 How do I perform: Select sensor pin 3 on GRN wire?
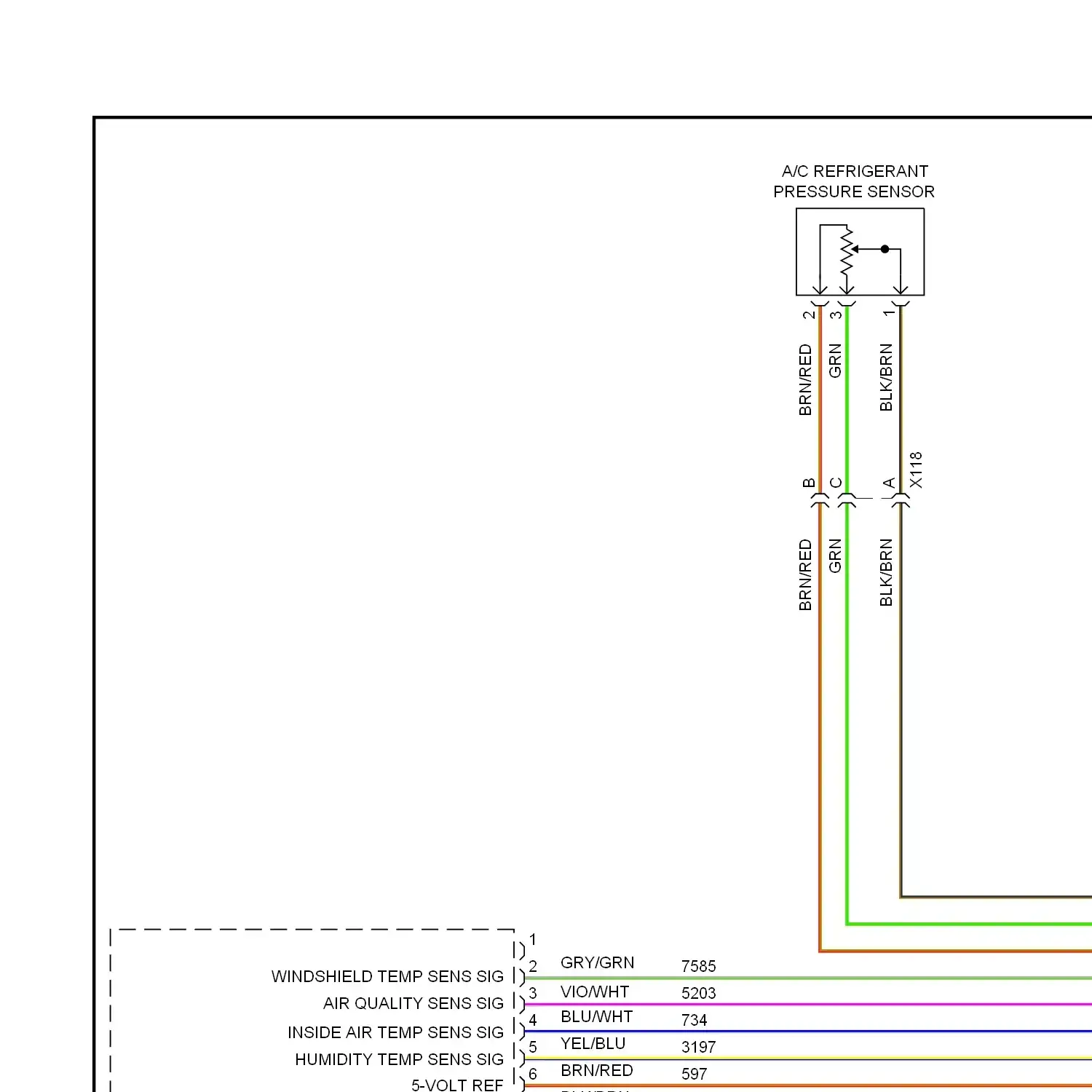tap(836, 314)
